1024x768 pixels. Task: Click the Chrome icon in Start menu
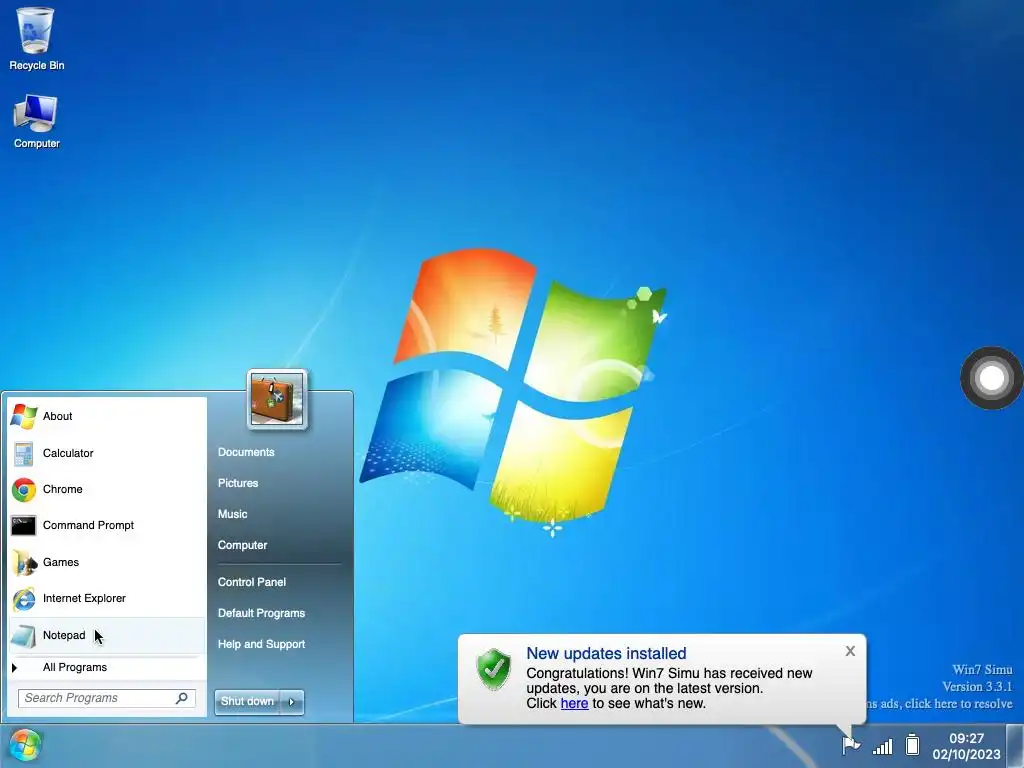click(x=24, y=489)
